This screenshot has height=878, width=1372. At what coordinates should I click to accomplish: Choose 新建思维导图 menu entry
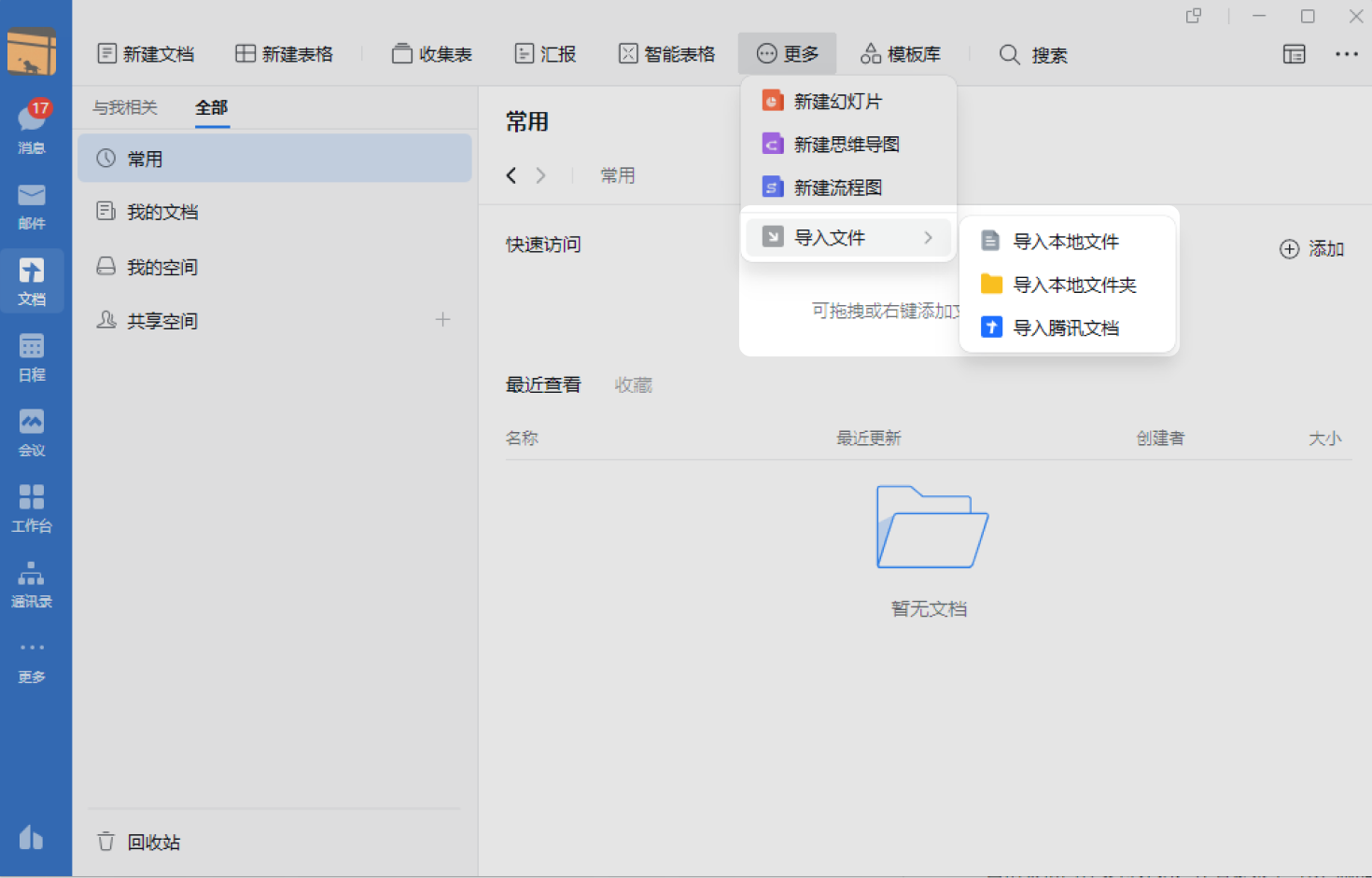[846, 145]
